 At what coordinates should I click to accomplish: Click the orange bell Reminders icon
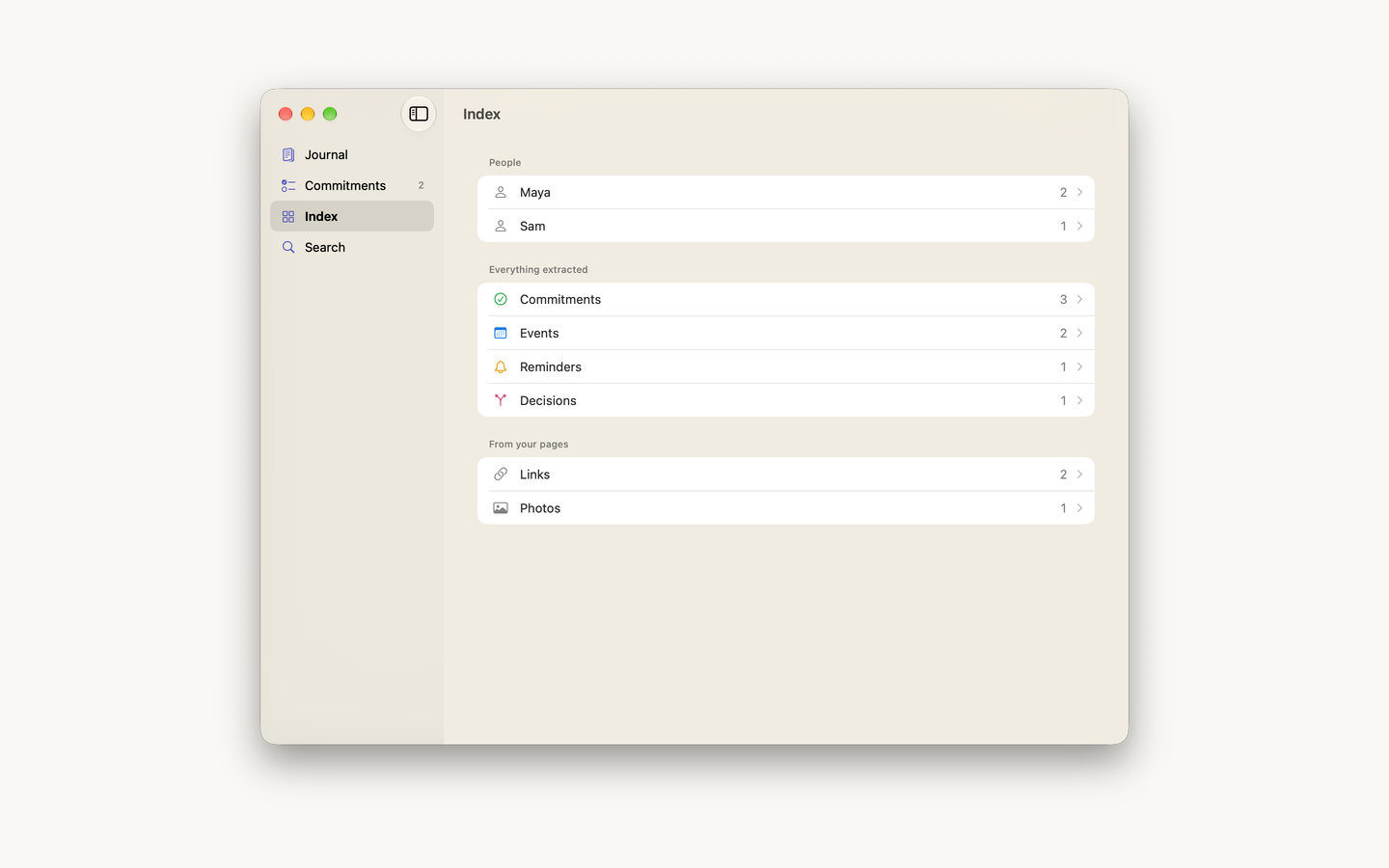tap(501, 366)
